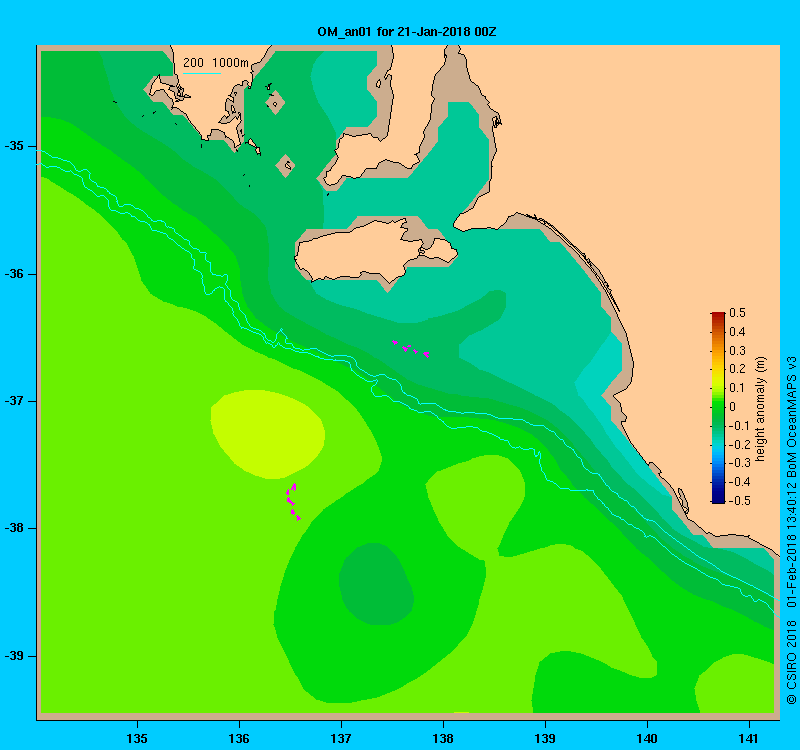Click the 0 value on the color scale
This screenshot has width=800, height=750.
pyautogui.click(x=733, y=407)
